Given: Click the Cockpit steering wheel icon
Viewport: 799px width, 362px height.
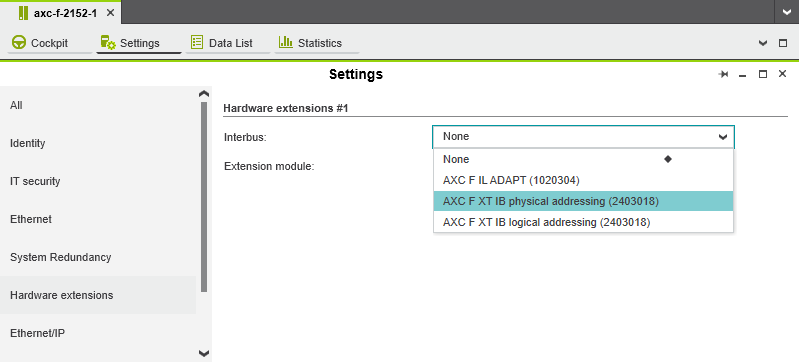Looking at the screenshot, I should (x=19, y=43).
